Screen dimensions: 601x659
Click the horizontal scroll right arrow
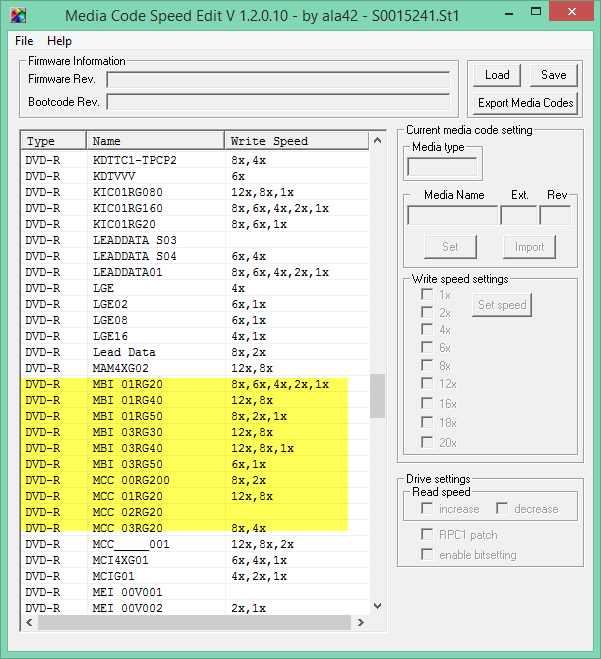click(x=361, y=622)
